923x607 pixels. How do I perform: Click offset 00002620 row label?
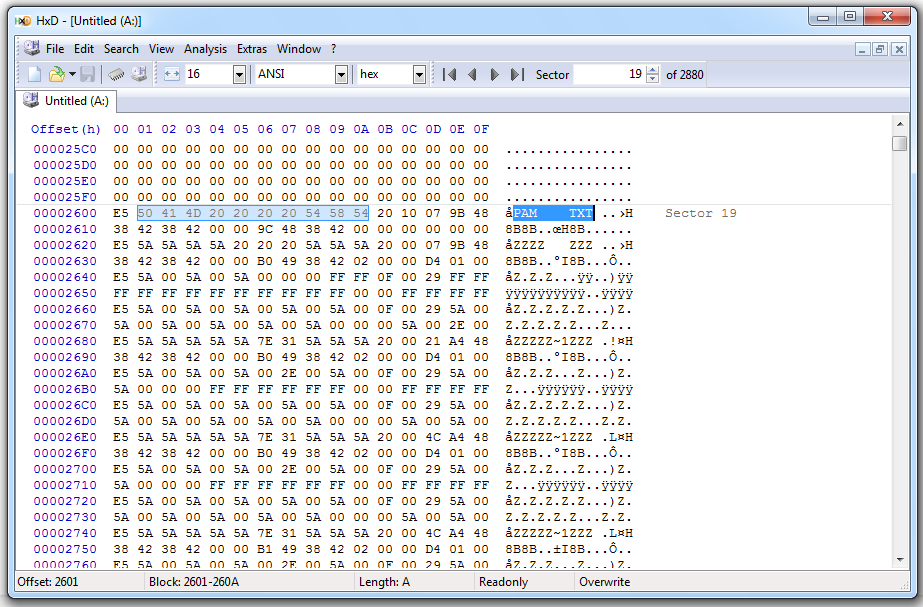[65, 245]
